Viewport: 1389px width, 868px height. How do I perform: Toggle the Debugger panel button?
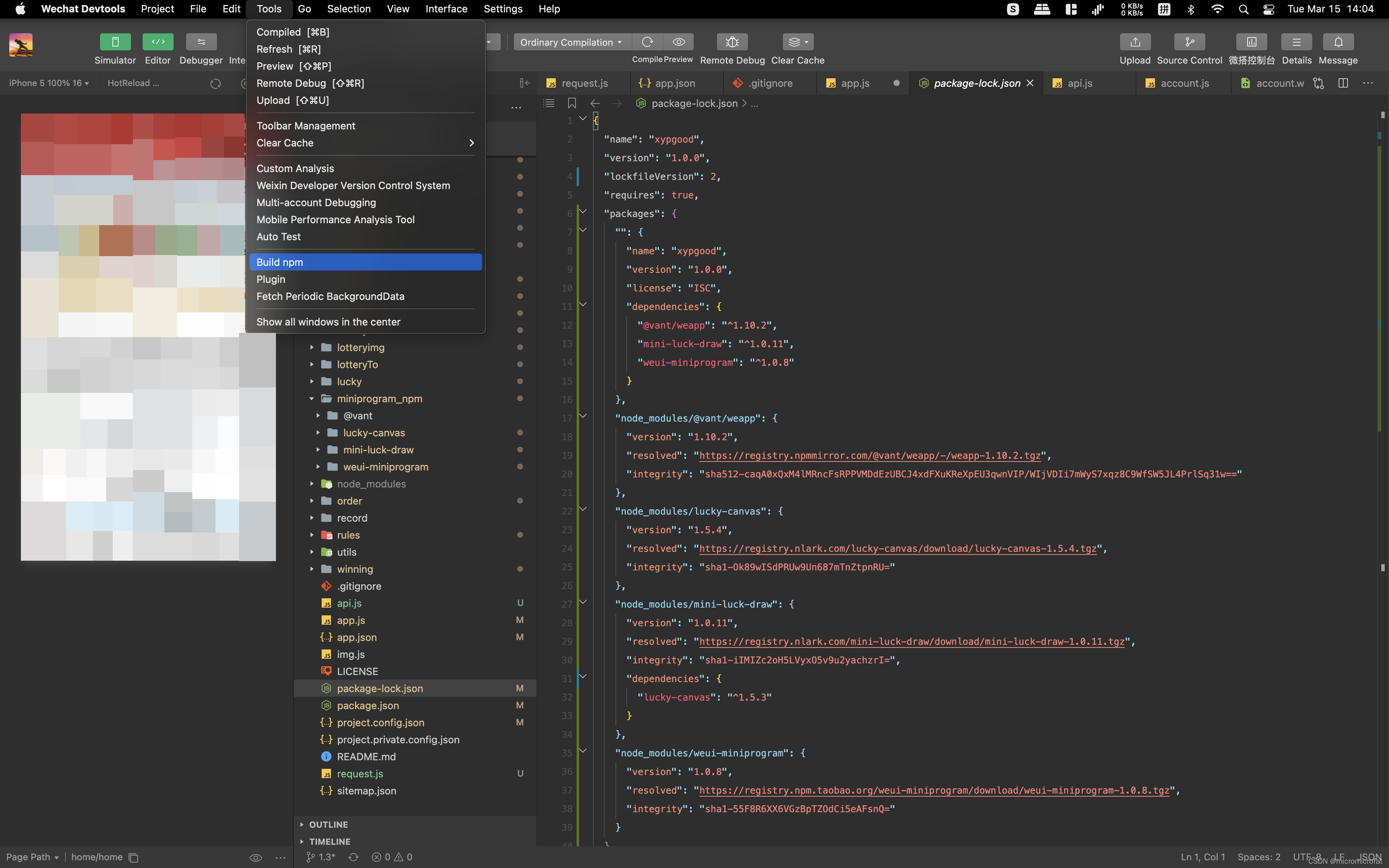pos(201,42)
